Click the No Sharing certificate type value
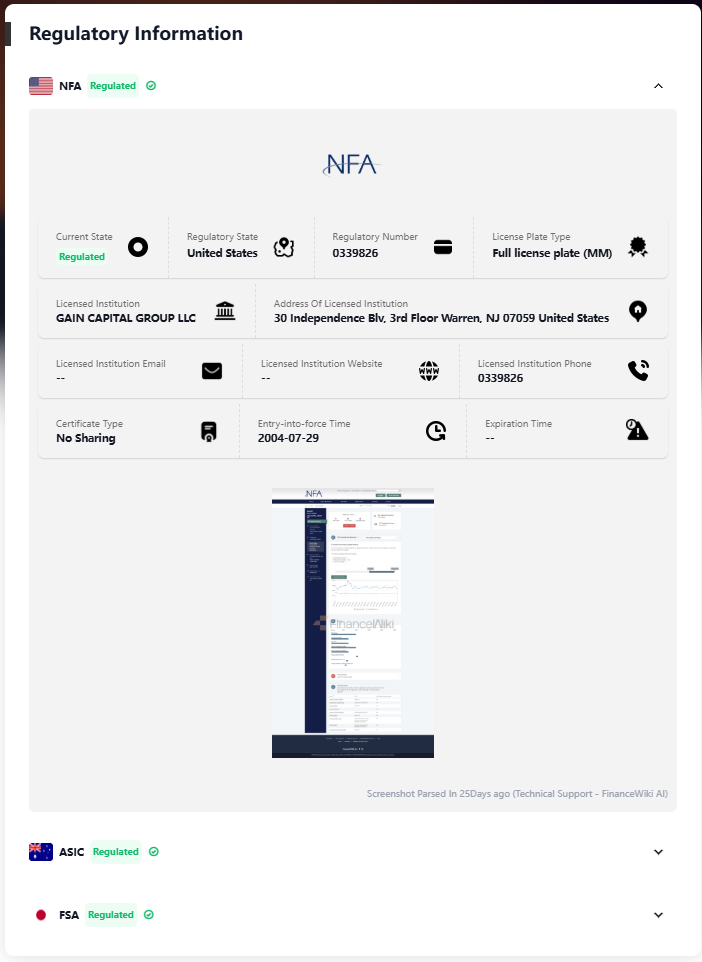This screenshot has width=702, height=962. (86, 438)
